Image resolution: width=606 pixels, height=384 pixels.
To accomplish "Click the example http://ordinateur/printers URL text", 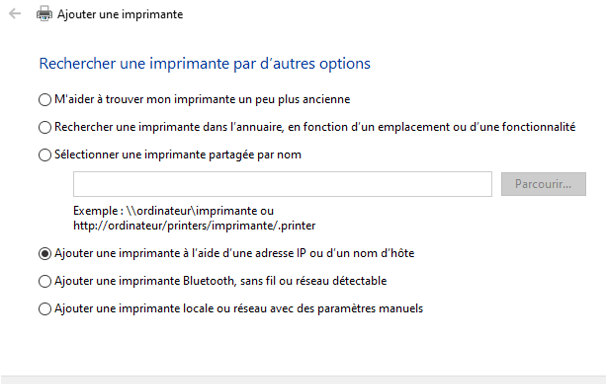I will (194, 226).
